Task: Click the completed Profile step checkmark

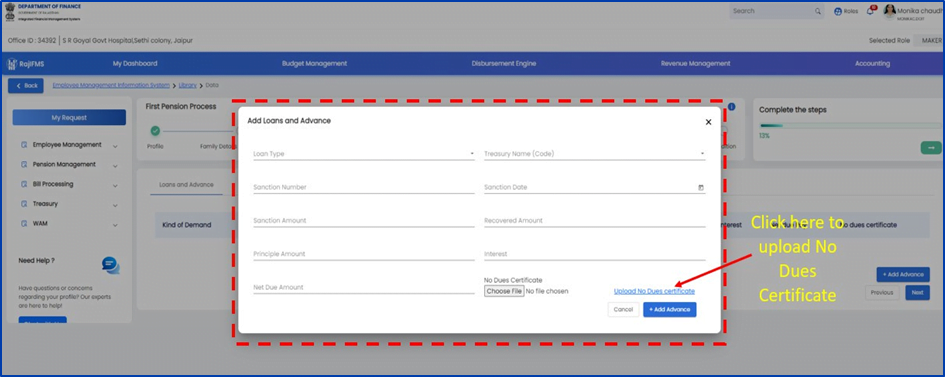Action: click(155, 130)
